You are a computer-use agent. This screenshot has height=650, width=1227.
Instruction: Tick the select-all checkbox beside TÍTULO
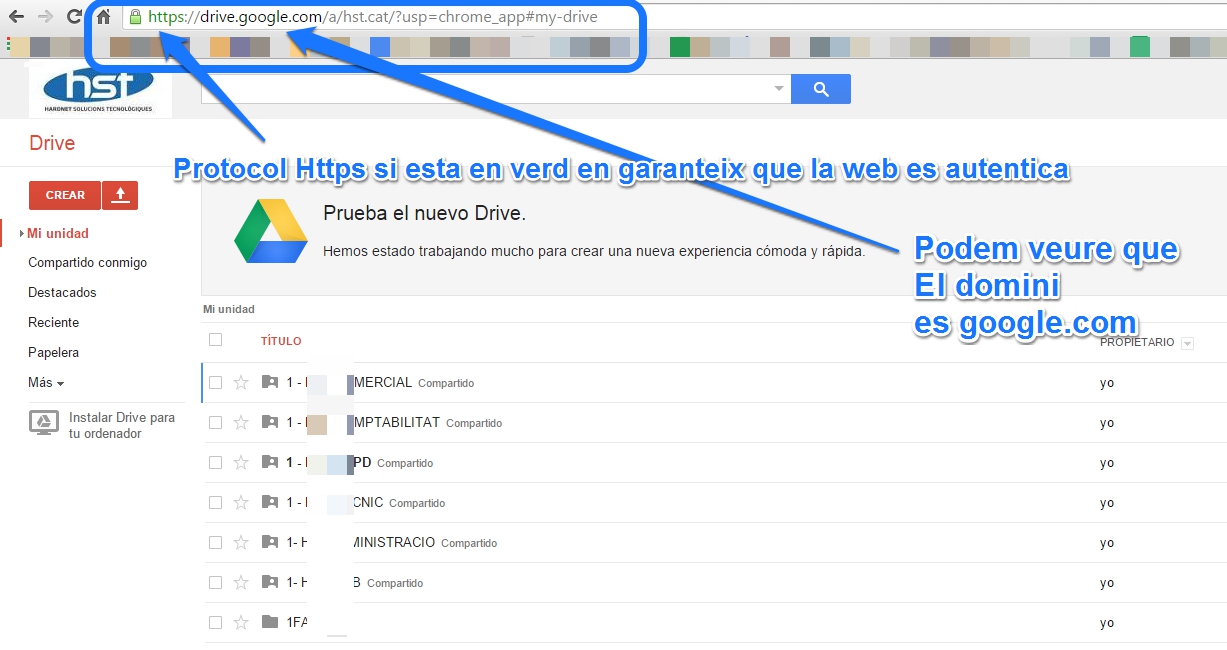tap(215, 340)
